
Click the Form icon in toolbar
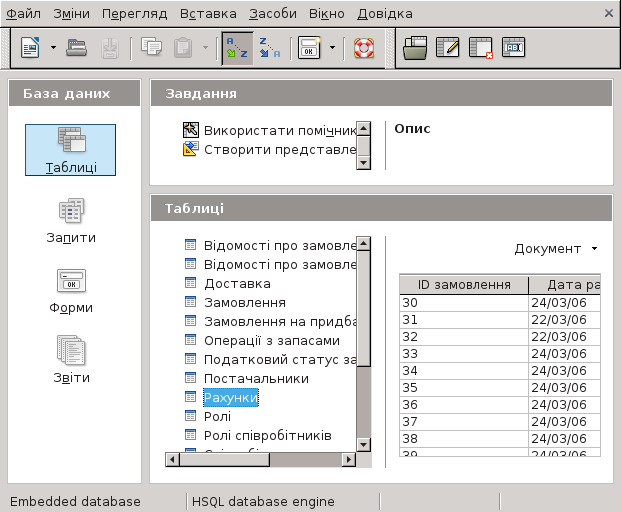(x=309, y=48)
